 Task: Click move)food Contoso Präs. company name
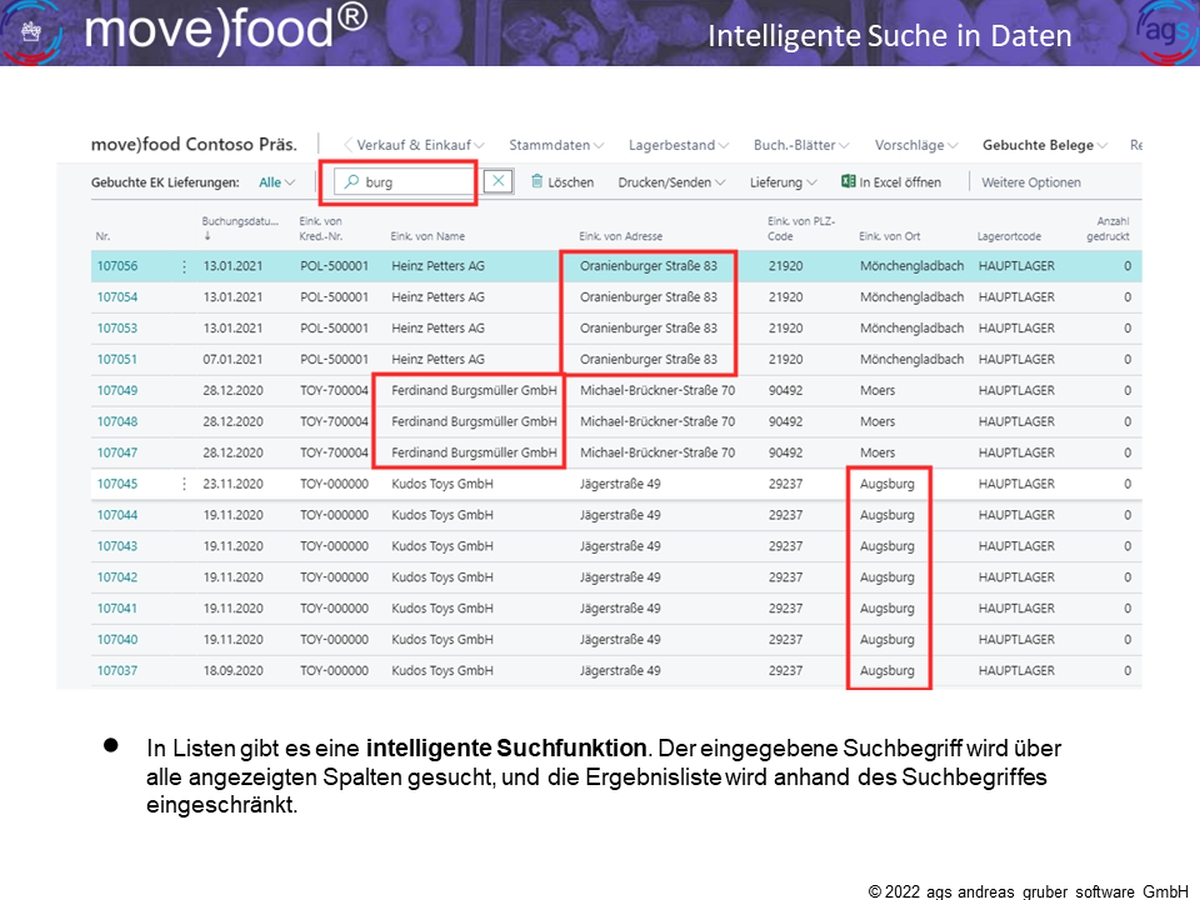click(194, 144)
